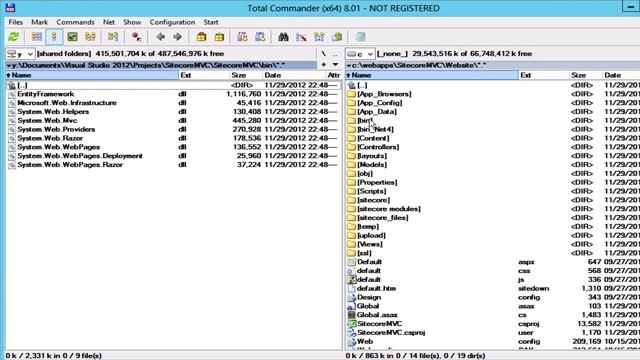Sort the right panel by Ext header

pyautogui.click(x=544, y=75)
